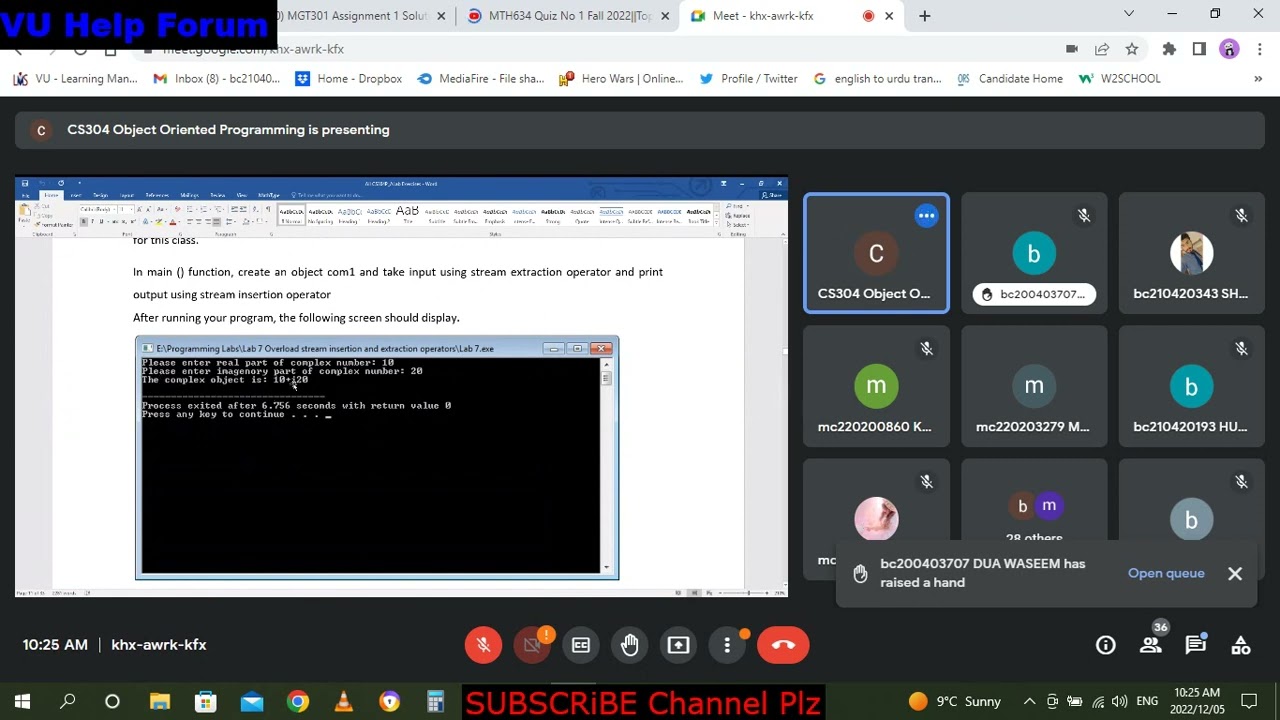Open the Windows Start menu
The height and width of the screenshot is (720, 1280).
[22, 702]
